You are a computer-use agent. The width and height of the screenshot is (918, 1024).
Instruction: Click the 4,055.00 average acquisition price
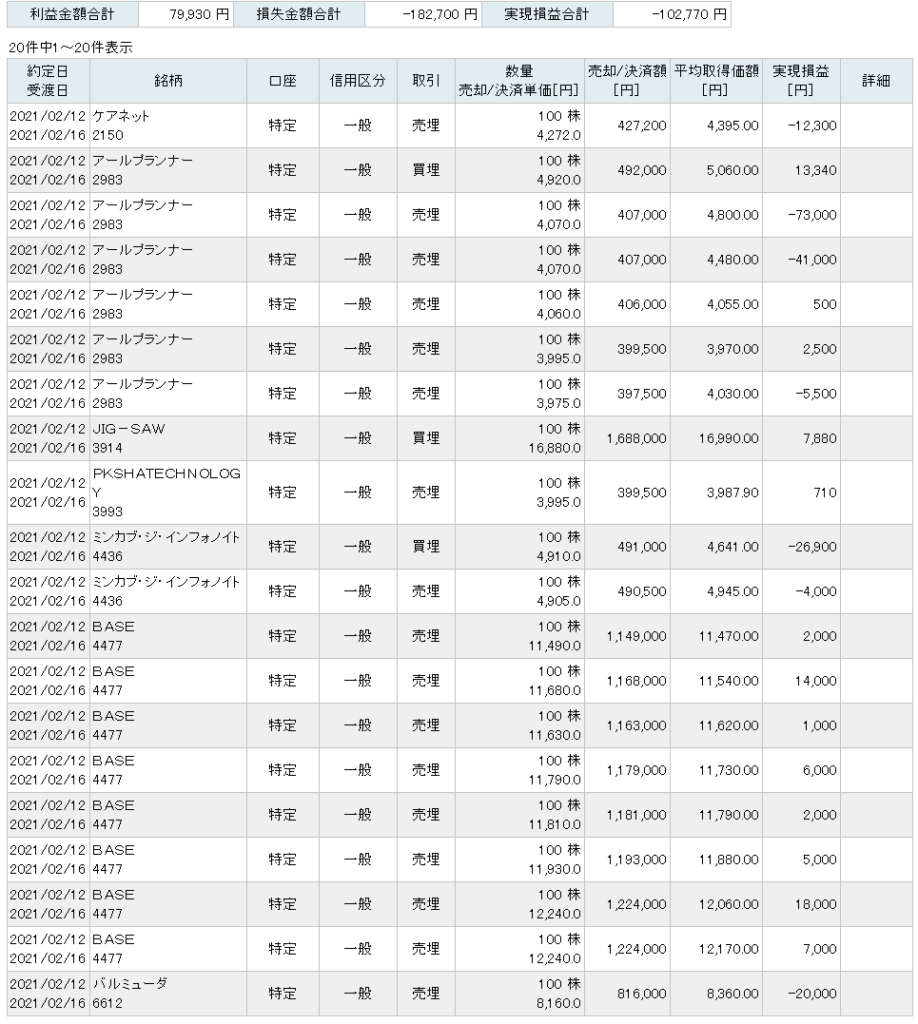pyautogui.click(x=733, y=304)
